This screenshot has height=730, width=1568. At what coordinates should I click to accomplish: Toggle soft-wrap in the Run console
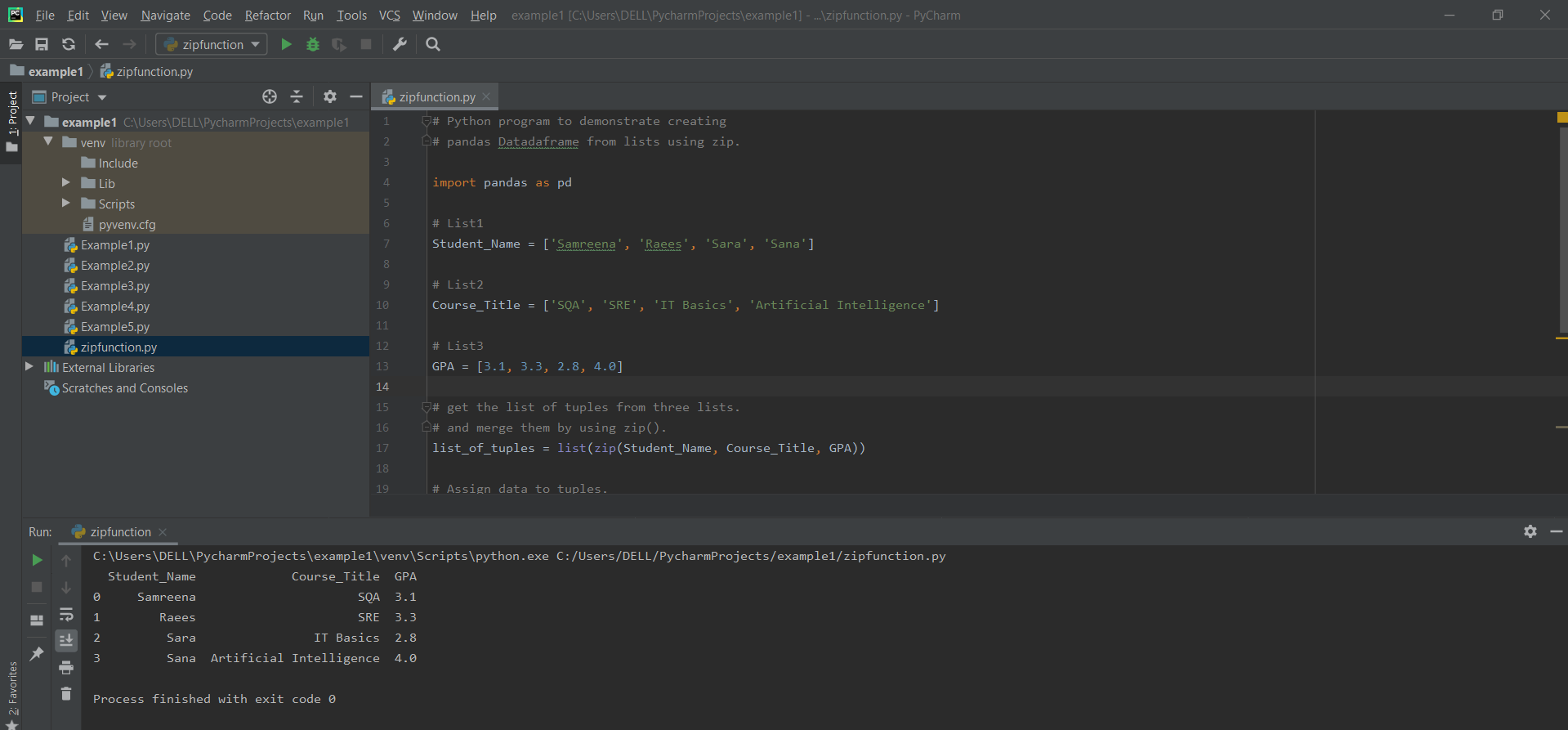pyautogui.click(x=66, y=615)
